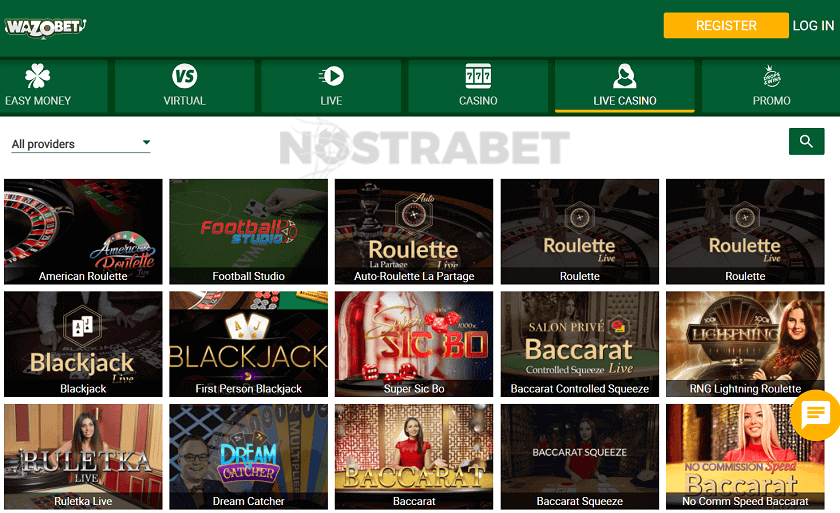The width and height of the screenshot is (840, 513).
Task: Open the Super Sic Bo game
Action: click(x=414, y=344)
